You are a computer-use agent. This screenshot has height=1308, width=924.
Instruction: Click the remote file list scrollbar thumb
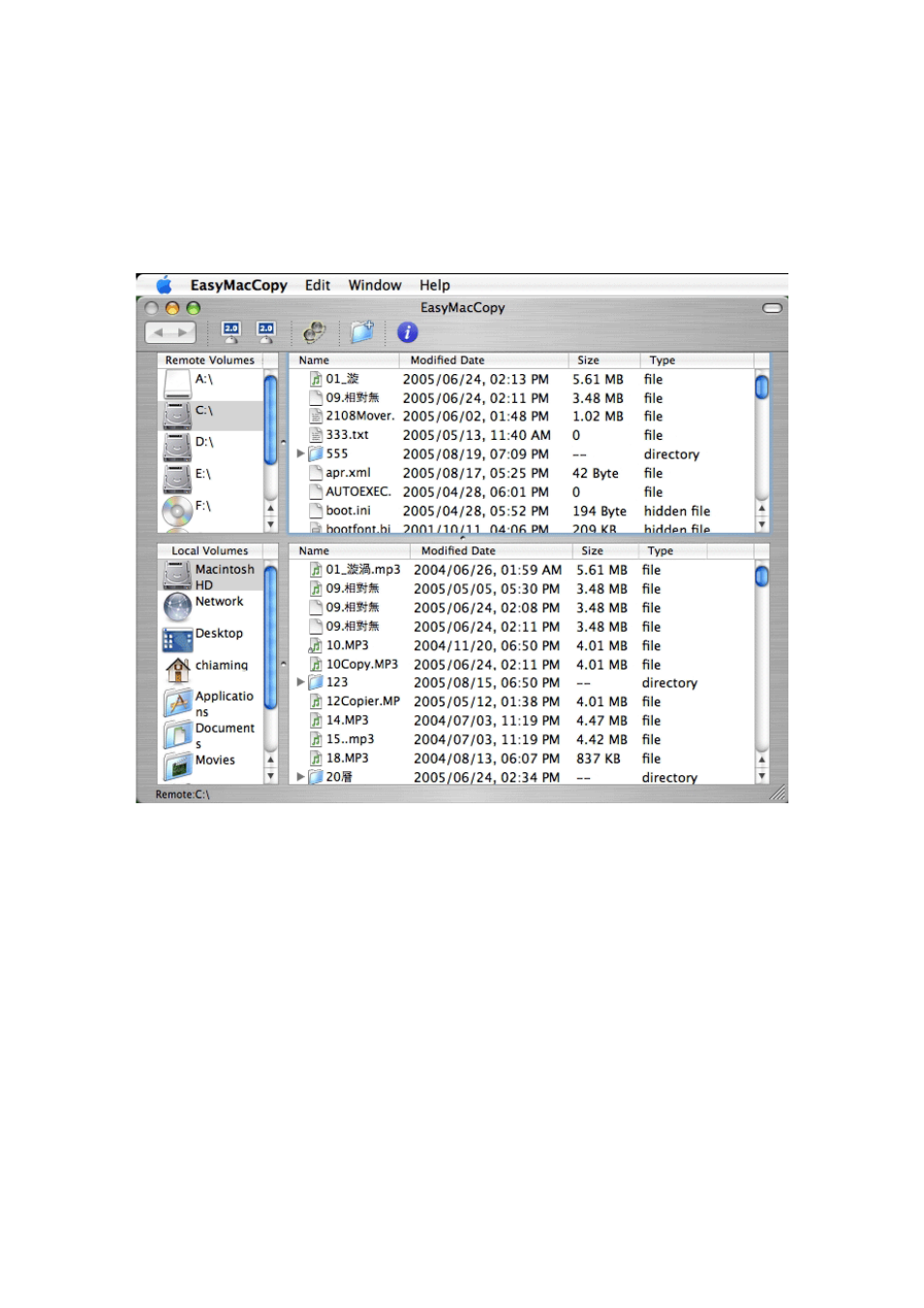[x=762, y=388]
